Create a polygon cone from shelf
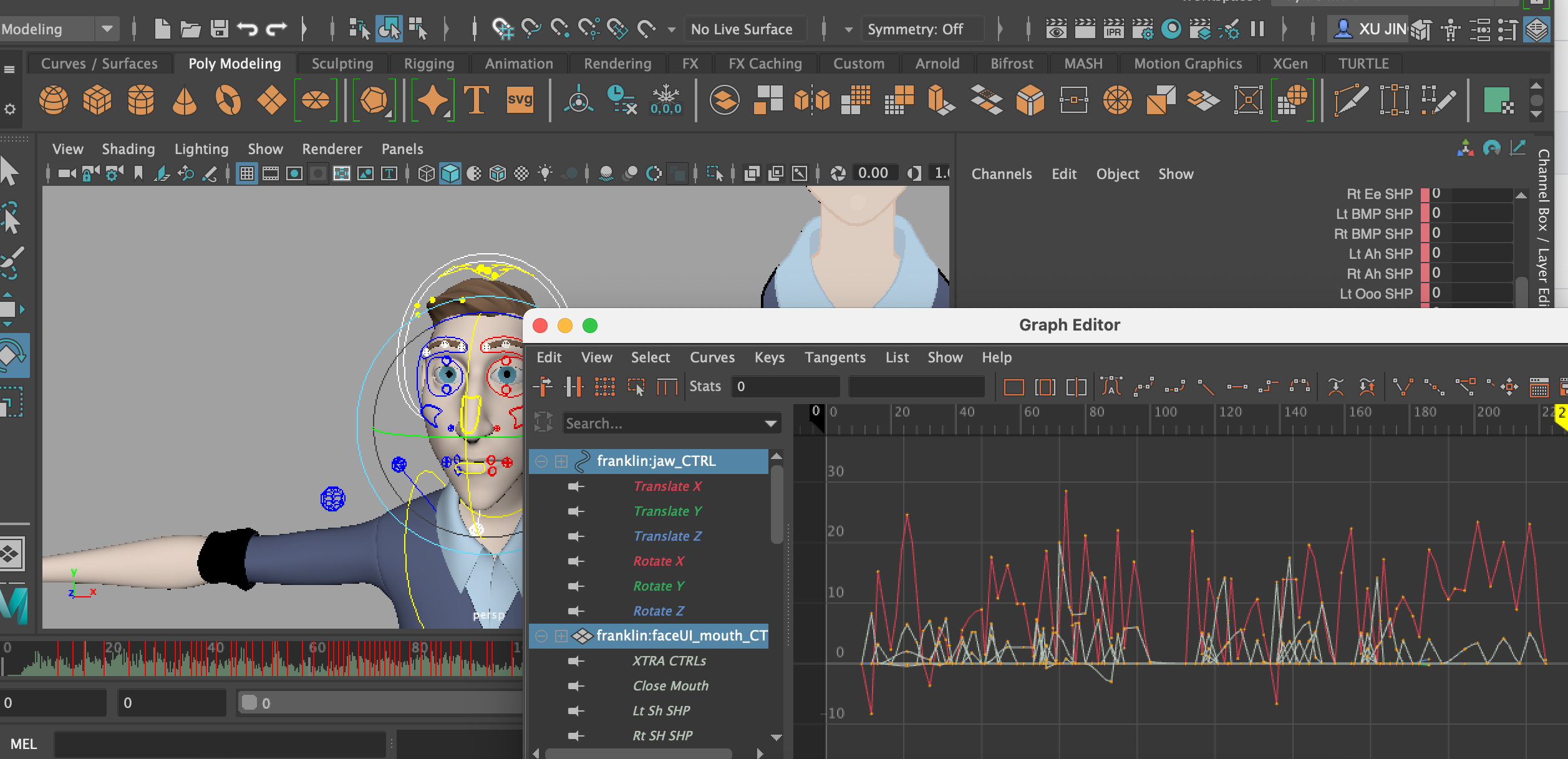The image size is (1568, 759). coord(185,100)
